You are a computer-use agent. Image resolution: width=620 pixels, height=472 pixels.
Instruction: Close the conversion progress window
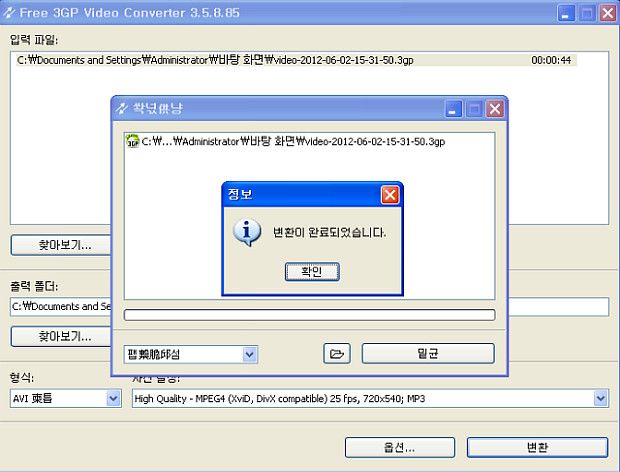pos(494,109)
